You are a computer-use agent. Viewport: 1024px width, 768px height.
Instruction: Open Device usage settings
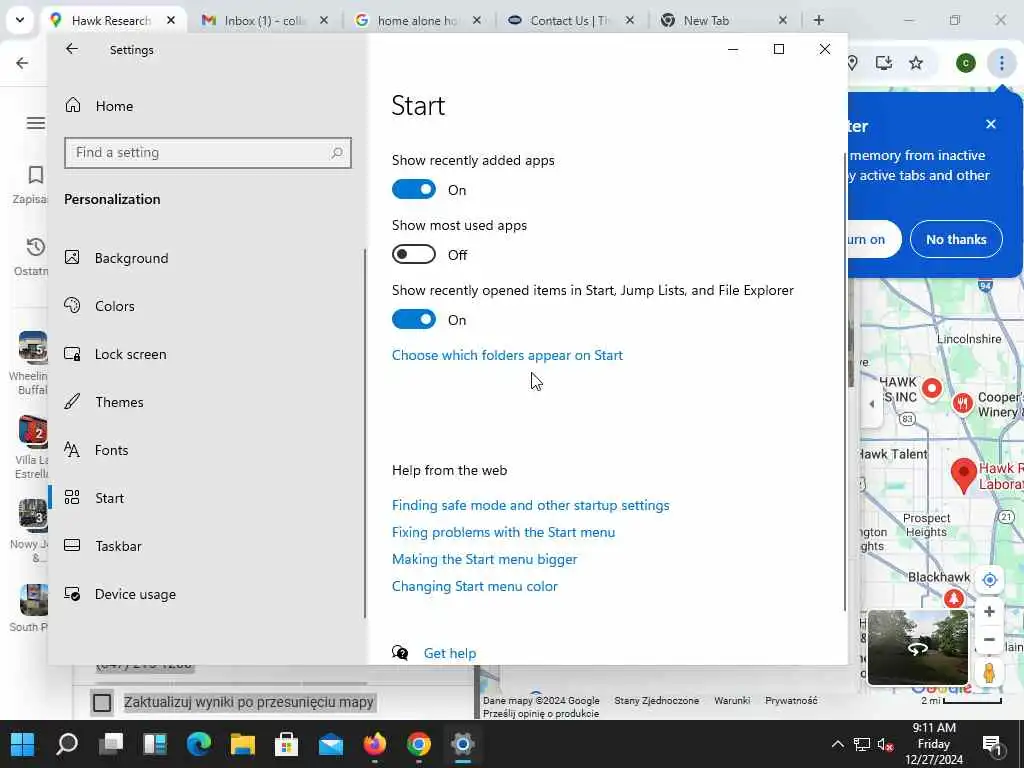[120, 594]
